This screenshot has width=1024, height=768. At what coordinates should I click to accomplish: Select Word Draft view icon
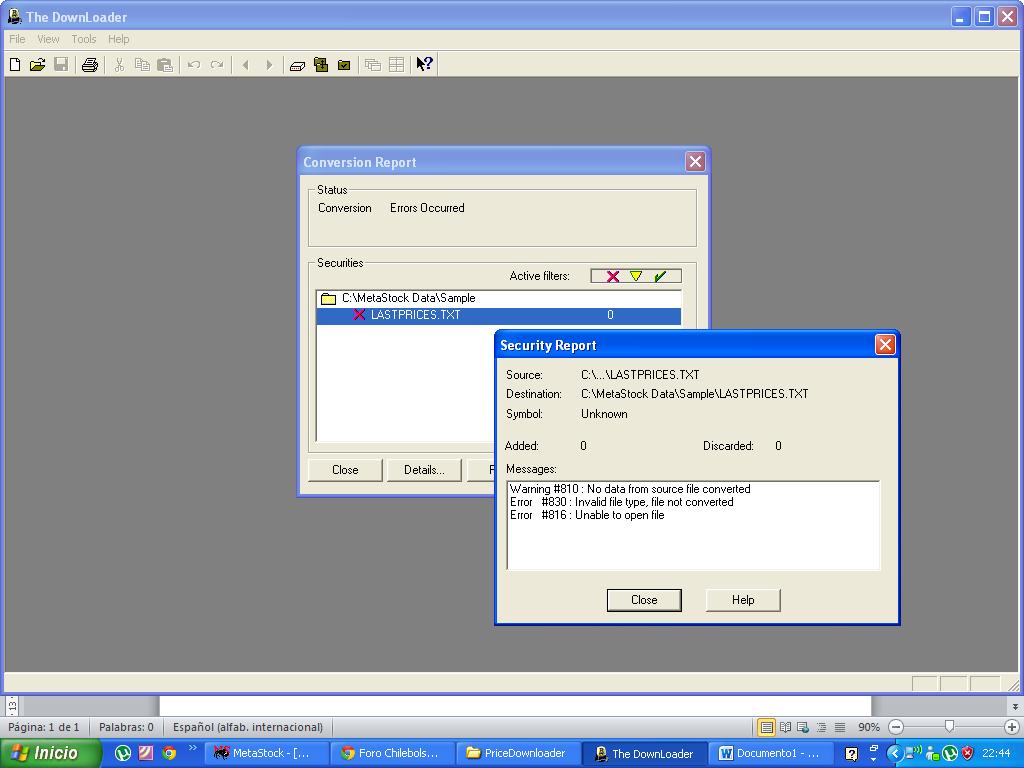(840, 727)
